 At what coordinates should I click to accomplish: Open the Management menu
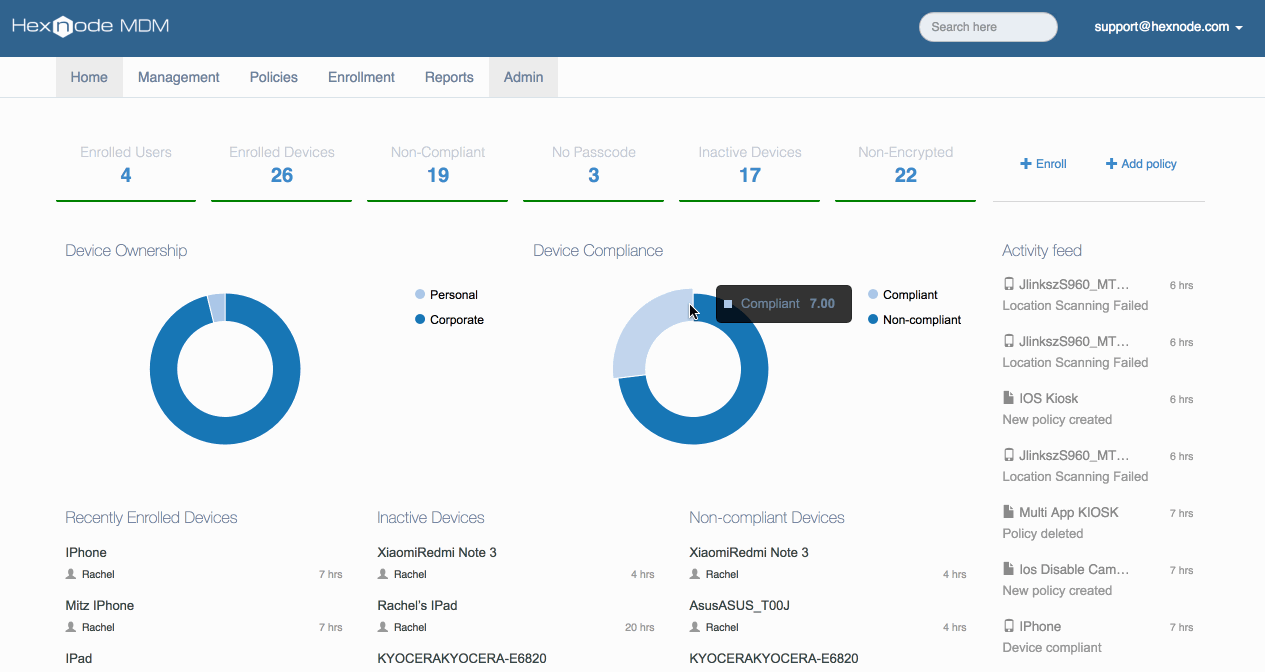tap(179, 77)
